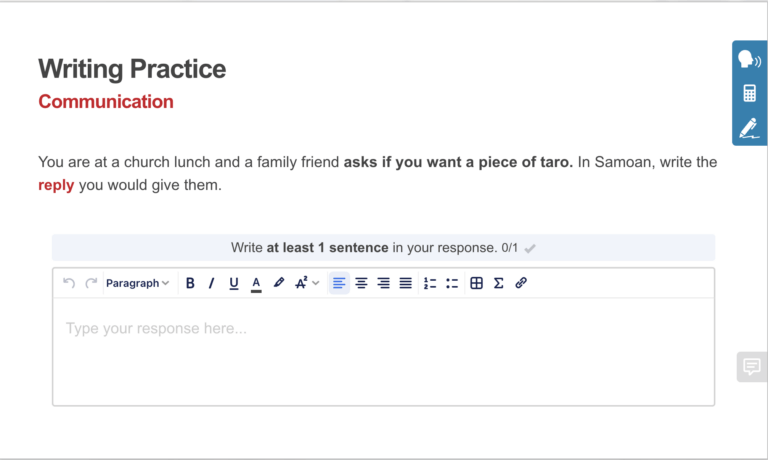Click into the response text area
Screen dimensions: 768x460
click(383, 350)
